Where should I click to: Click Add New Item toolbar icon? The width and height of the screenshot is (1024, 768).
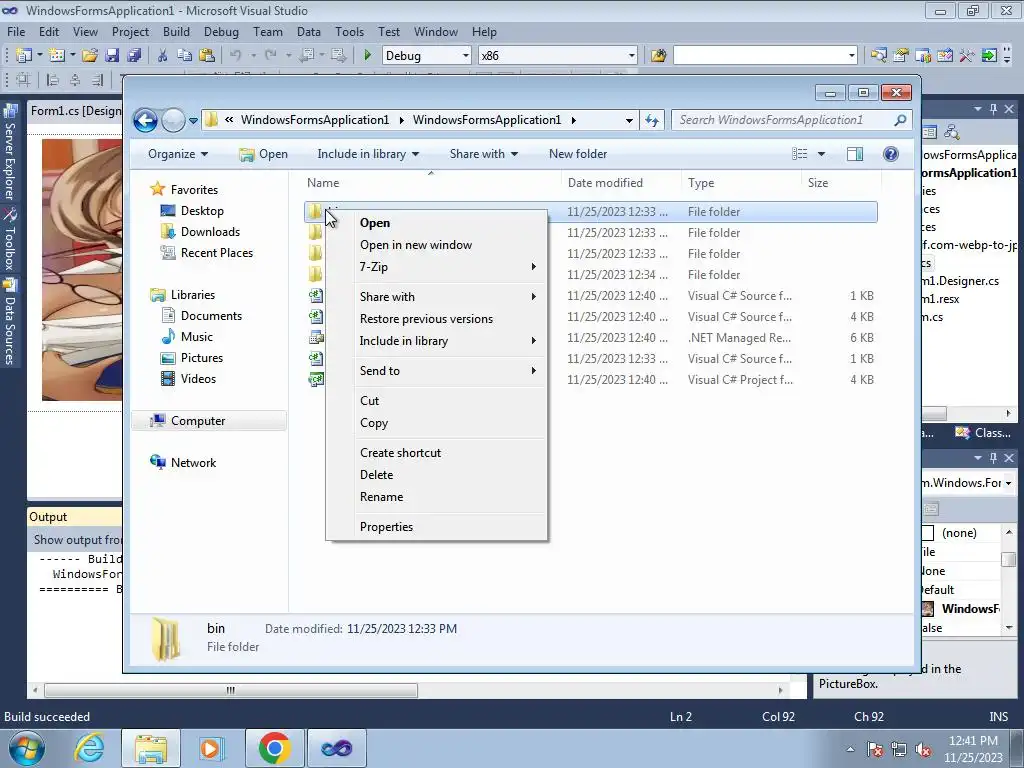click(57, 56)
